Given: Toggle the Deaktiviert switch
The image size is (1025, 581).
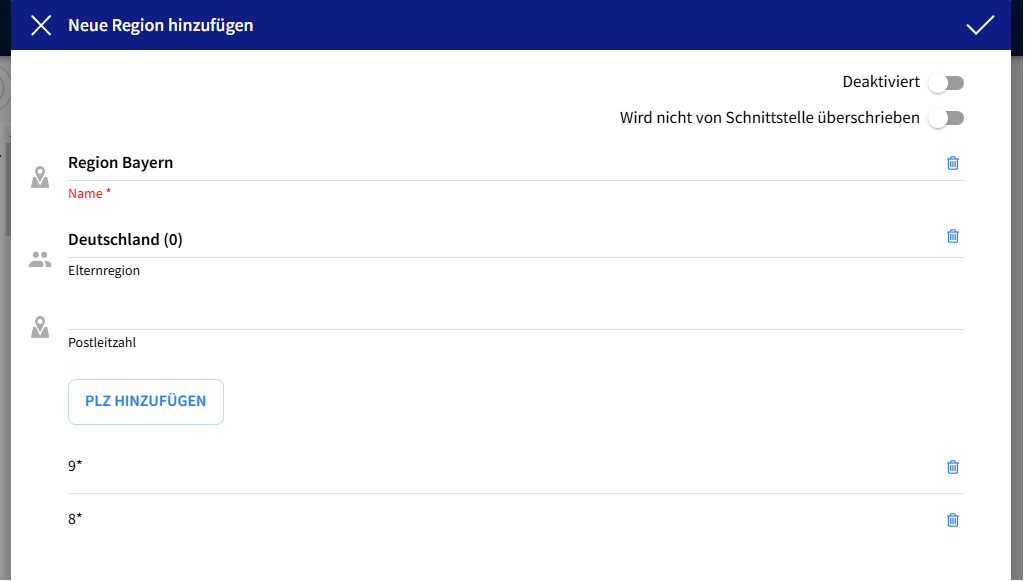Looking at the screenshot, I should [x=946, y=83].
